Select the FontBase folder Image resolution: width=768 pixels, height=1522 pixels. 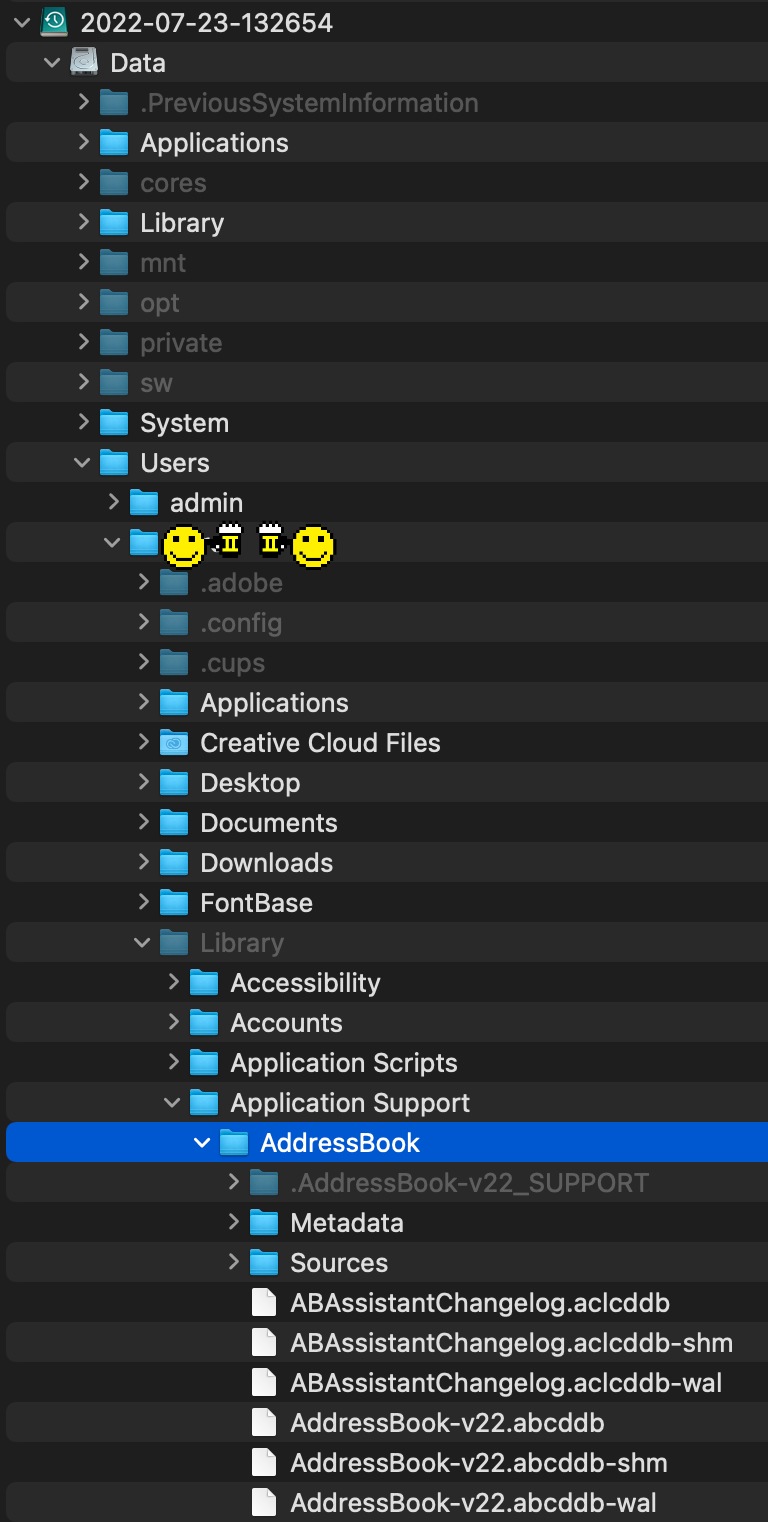click(387, 902)
